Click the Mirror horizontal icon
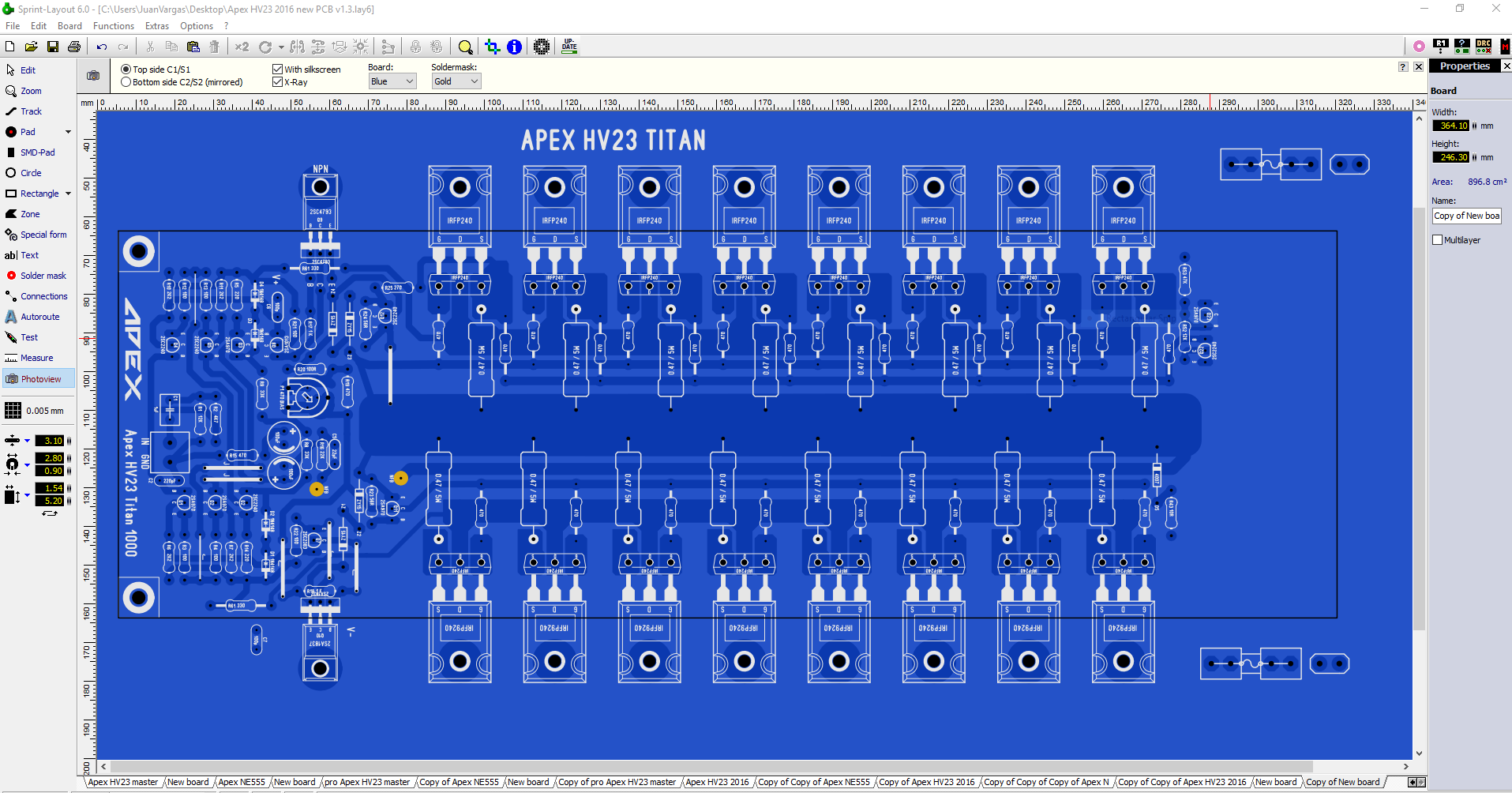 [x=297, y=47]
